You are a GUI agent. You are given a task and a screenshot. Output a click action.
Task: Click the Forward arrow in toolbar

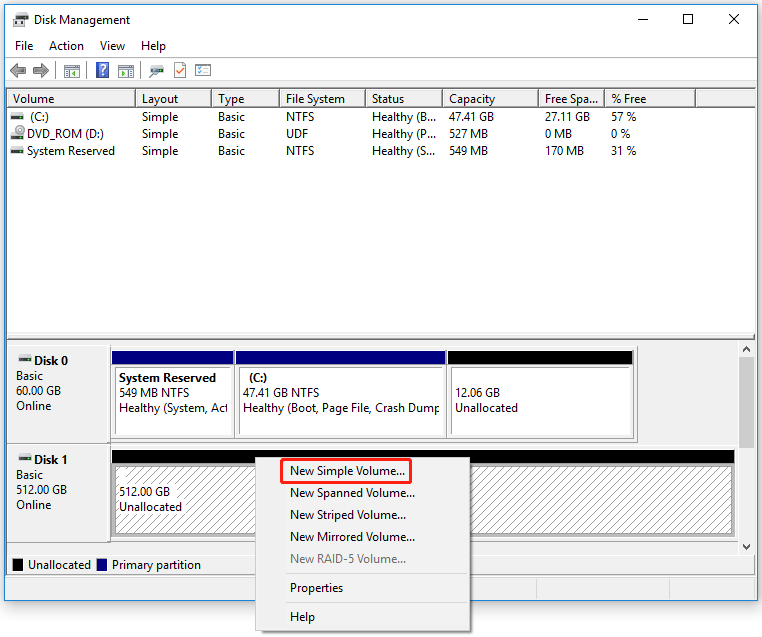pyautogui.click(x=41, y=71)
